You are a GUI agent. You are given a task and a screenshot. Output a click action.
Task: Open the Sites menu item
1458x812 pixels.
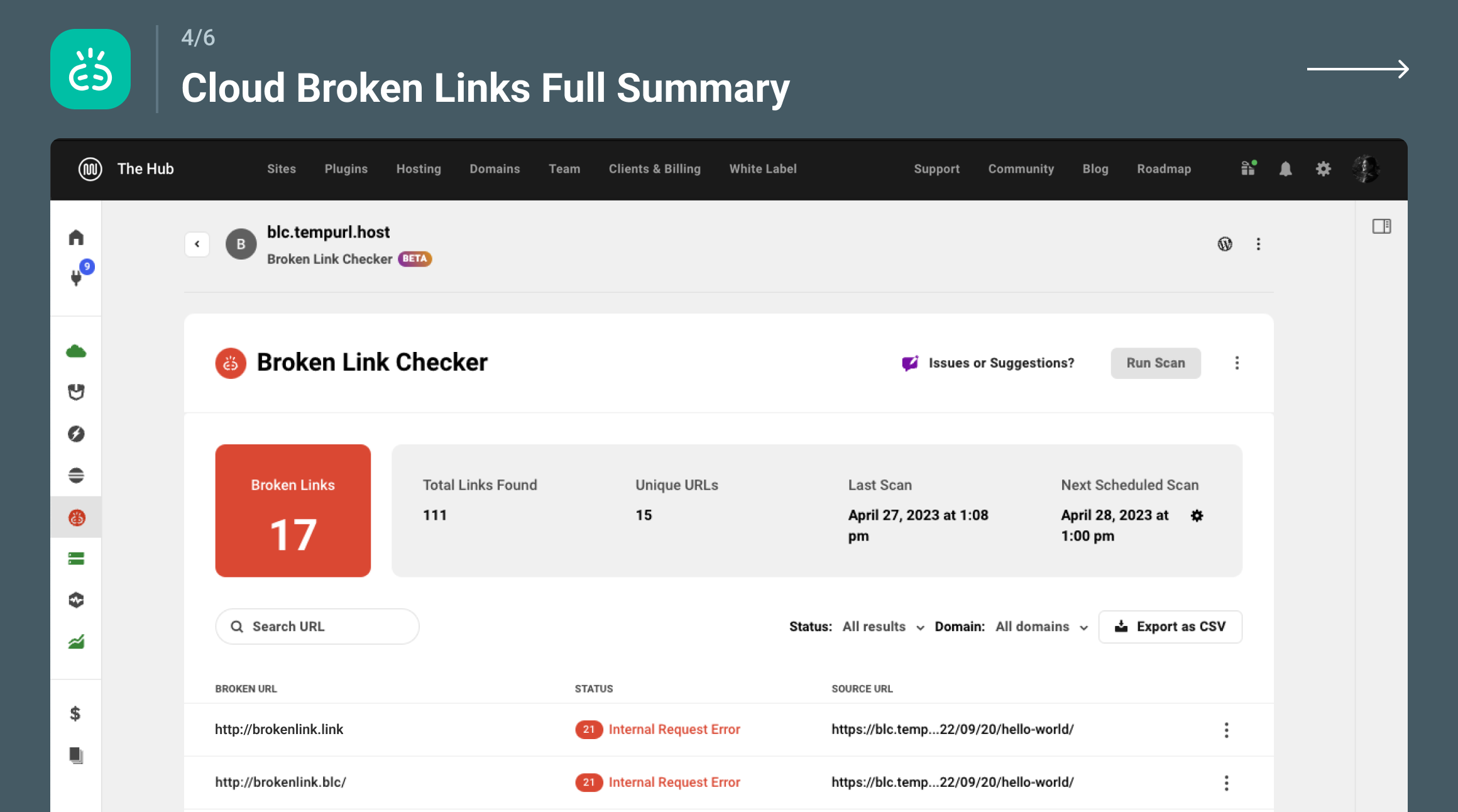point(281,168)
